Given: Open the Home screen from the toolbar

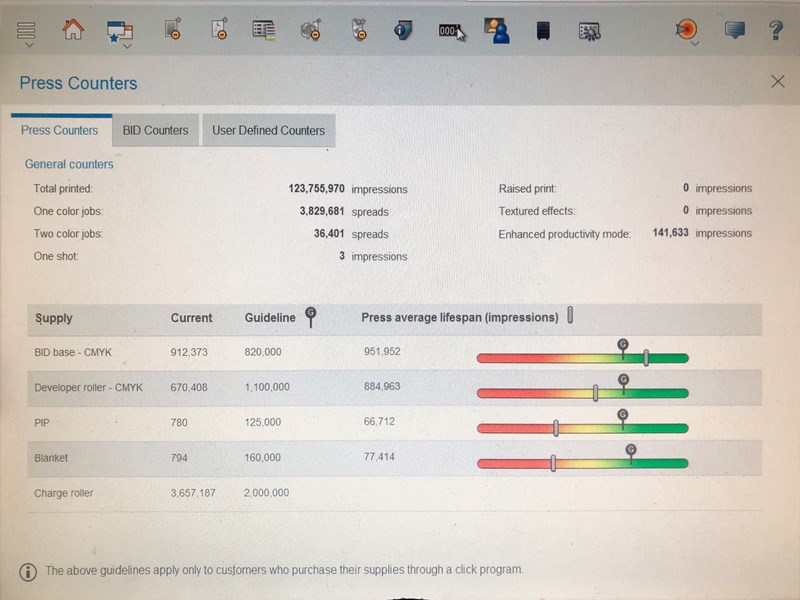Looking at the screenshot, I should 75,30.
